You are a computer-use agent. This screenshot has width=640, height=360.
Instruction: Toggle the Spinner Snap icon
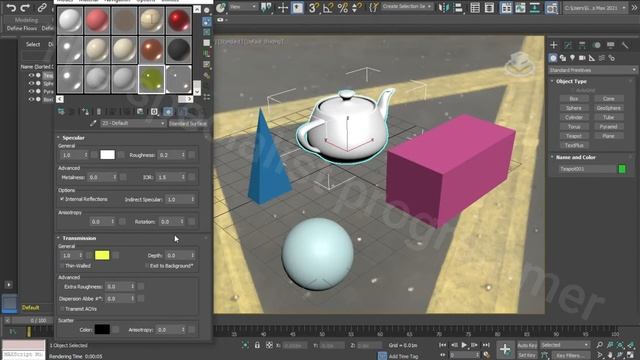click(x=357, y=7)
